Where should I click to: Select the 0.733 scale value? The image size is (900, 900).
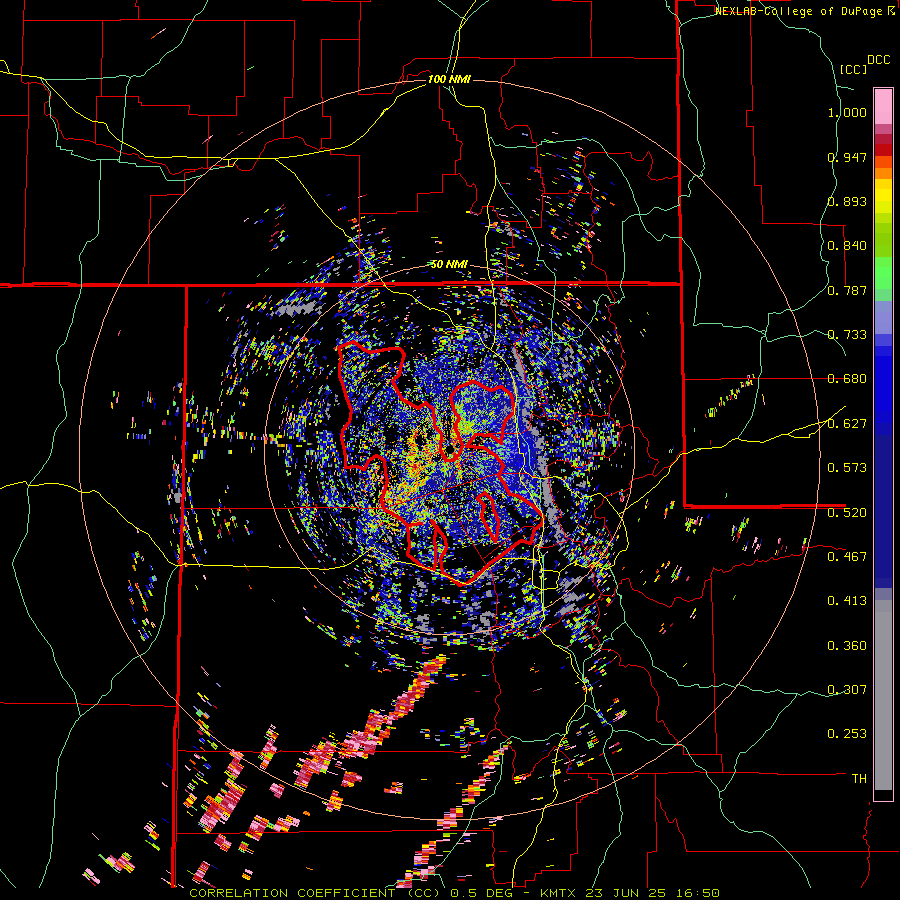[847, 335]
